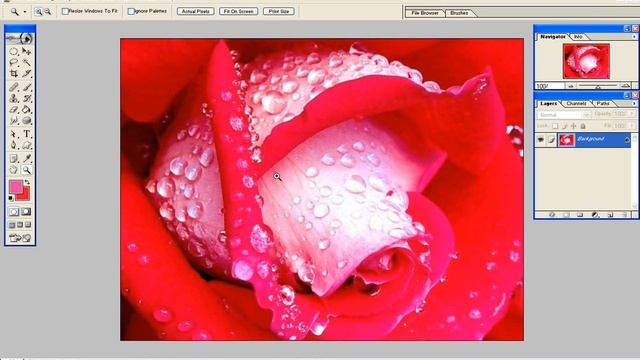This screenshot has width=640, height=360.
Task: Open the Layers palette menu arrow
Action: point(634,104)
